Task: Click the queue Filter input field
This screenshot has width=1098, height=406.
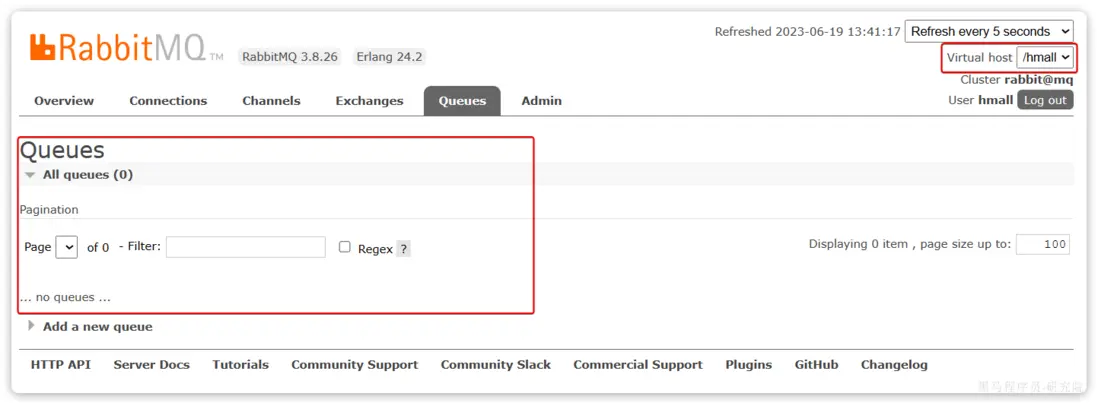Action: 246,247
